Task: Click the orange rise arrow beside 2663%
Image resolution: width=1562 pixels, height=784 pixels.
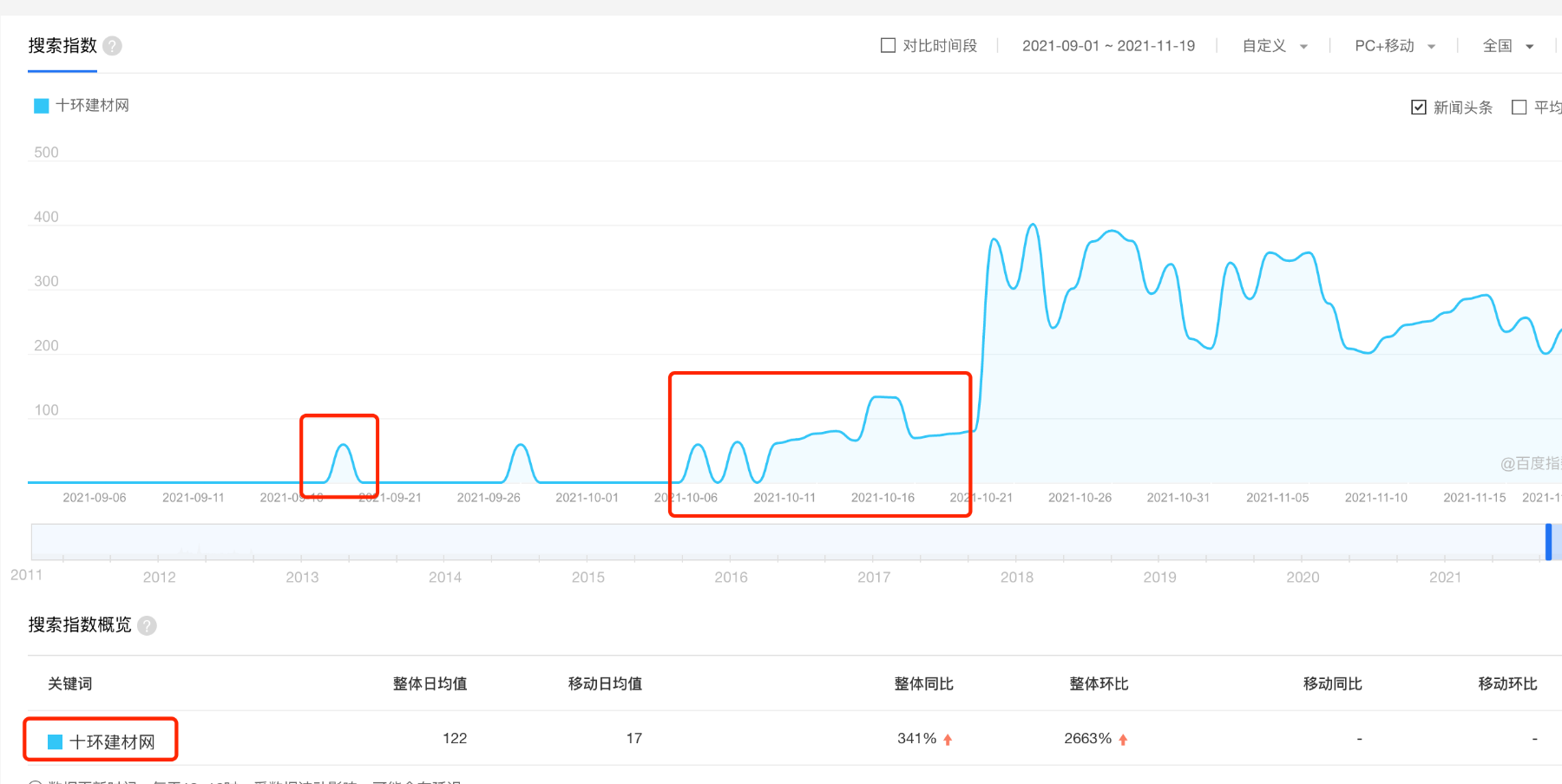Action: pyautogui.click(x=1123, y=739)
